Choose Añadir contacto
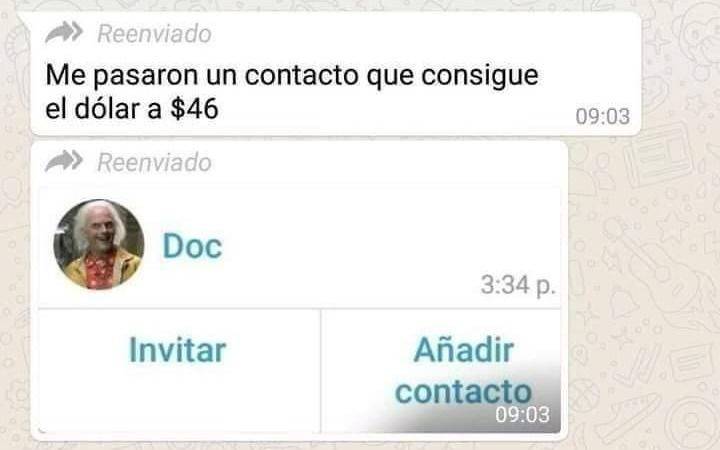 pyautogui.click(x=463, y=371)
